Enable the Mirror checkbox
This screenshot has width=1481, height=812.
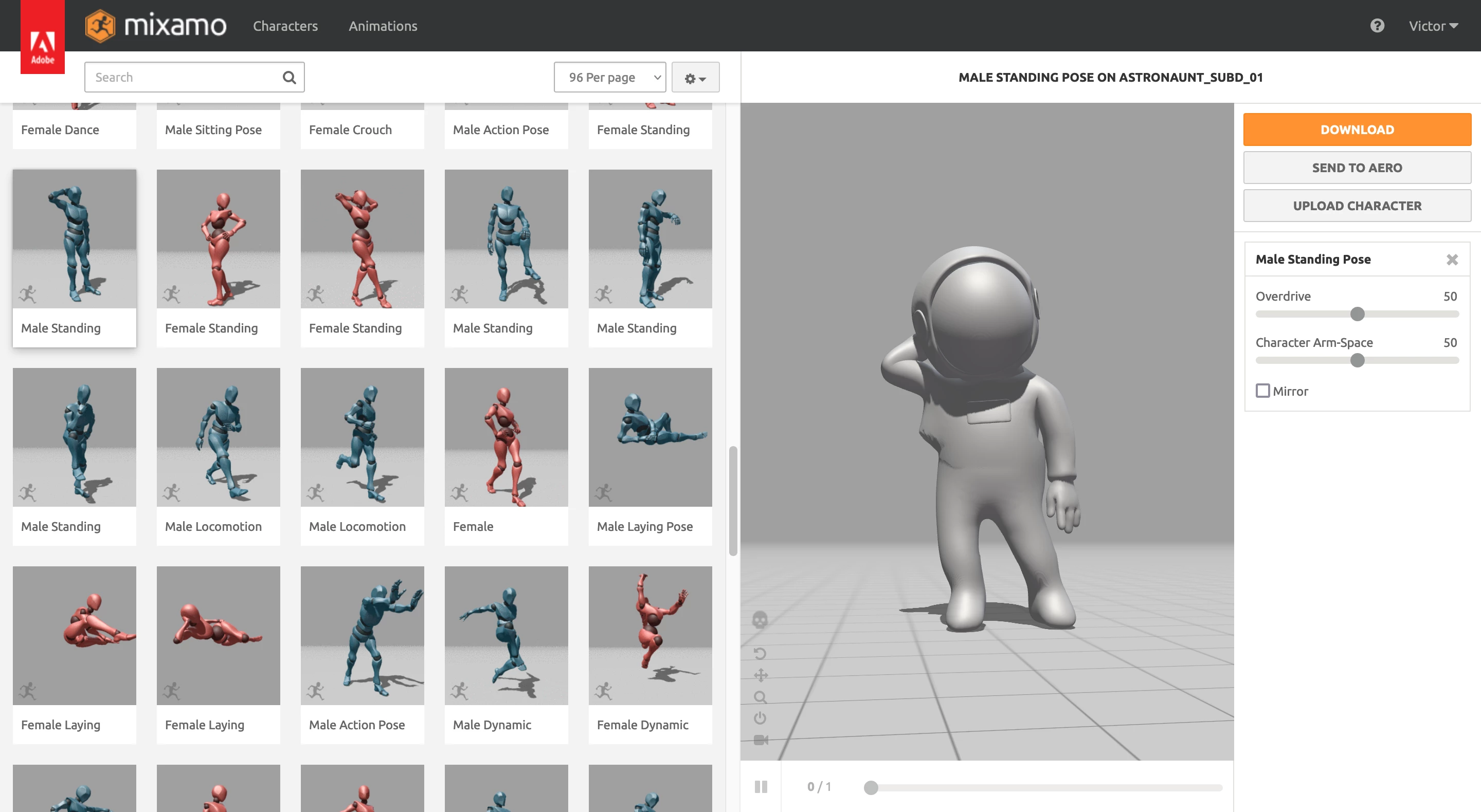click(1262, 391)
